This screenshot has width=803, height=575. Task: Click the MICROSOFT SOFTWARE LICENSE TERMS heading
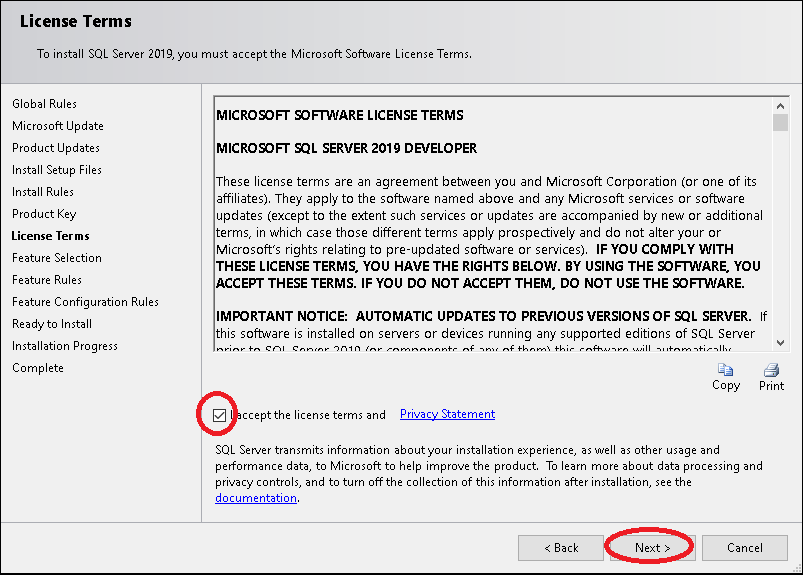click(x=340, y=115)
